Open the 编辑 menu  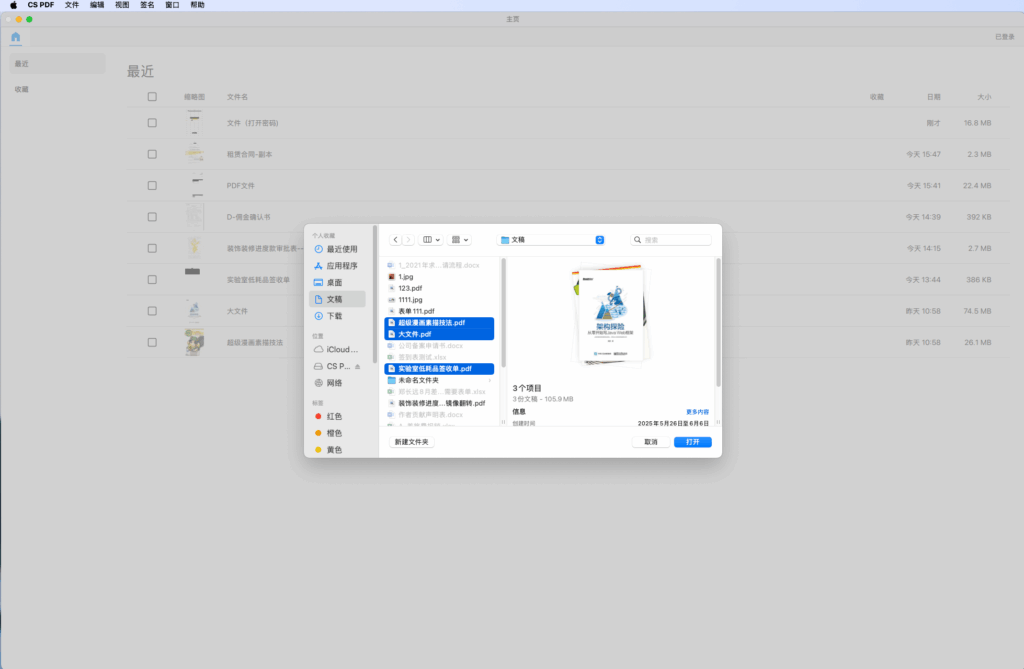click(97, 5)
